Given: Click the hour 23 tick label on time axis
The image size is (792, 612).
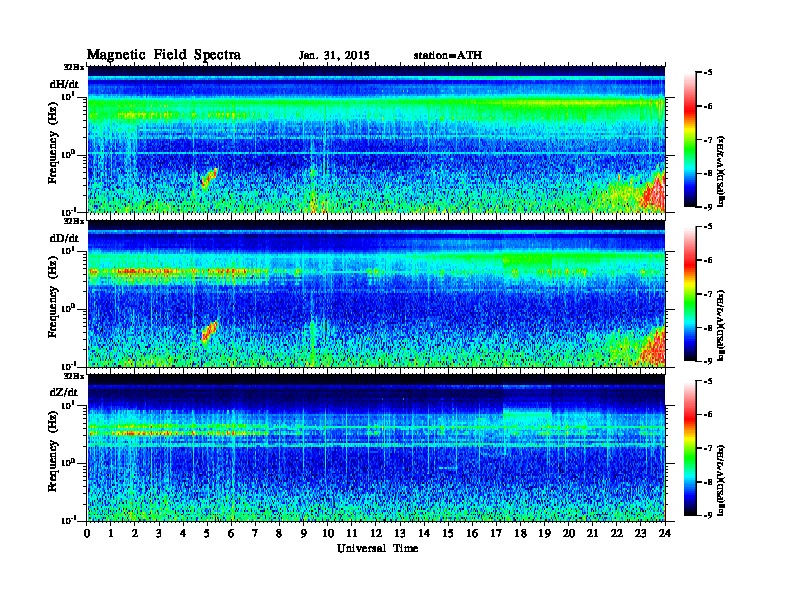Looking at the screenshot, I should click(641, 533).
